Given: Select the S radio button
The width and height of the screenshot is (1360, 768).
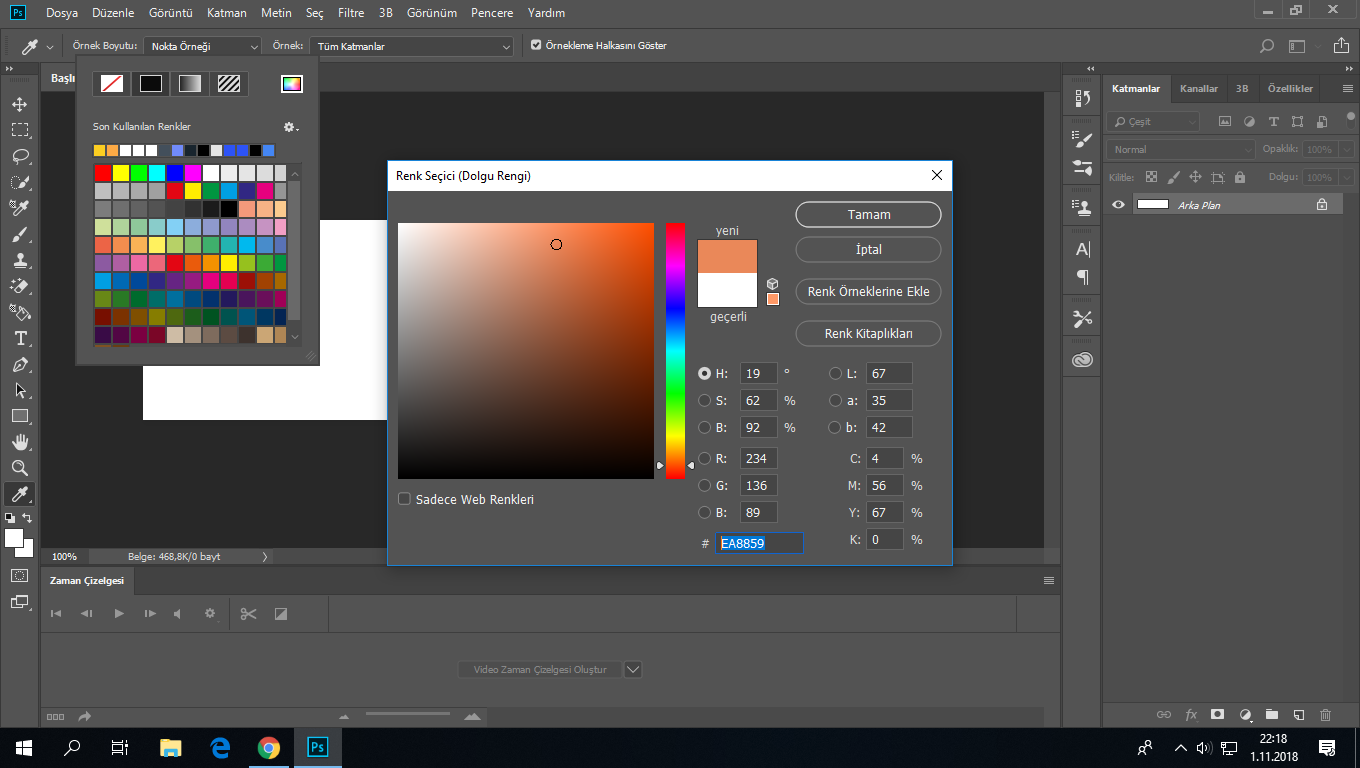Looking at the screenshot, I should 704,401.
